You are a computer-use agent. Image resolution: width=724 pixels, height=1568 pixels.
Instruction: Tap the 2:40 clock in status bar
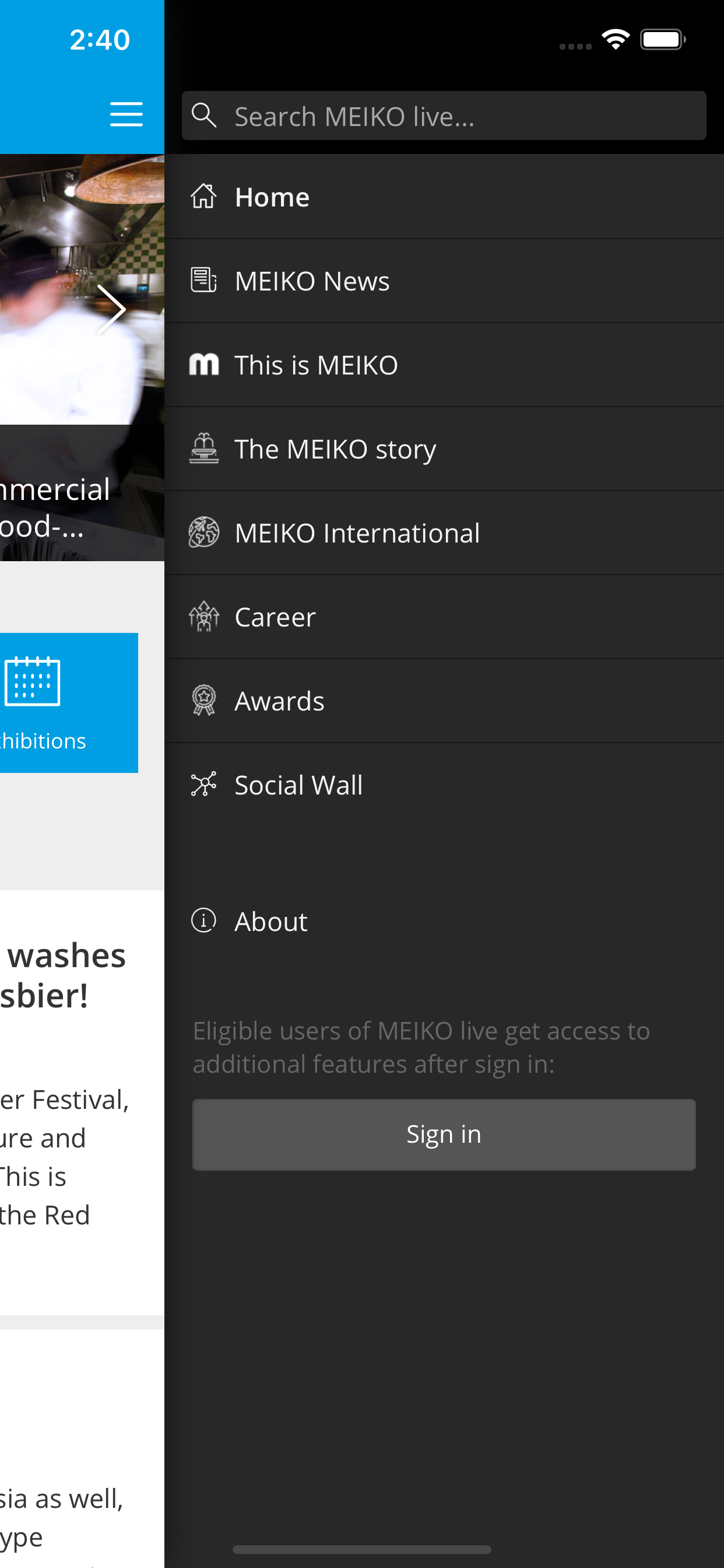pyautogui.click(x=100, y=40)
